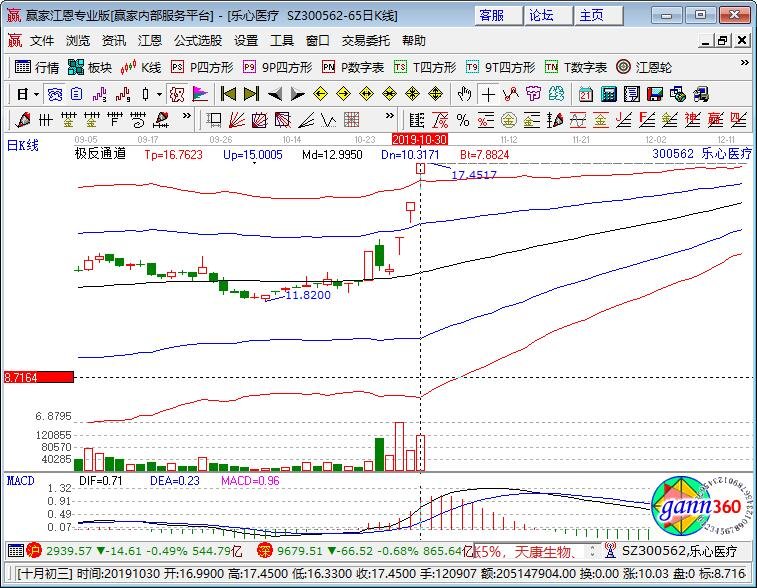Open the T数字表 tool
The image size is (757, 588).
point(576,67)
